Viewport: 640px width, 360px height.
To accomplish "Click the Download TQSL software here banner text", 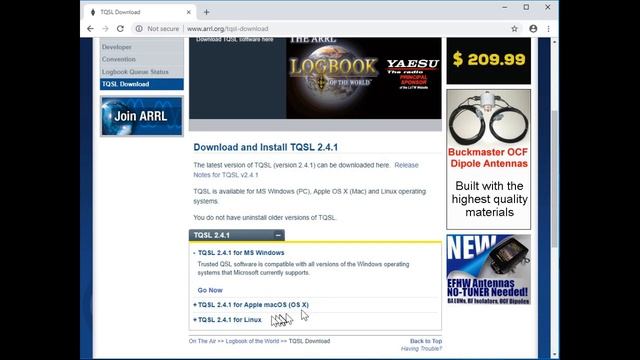I will pyautogui.click(x=235, y=40).
